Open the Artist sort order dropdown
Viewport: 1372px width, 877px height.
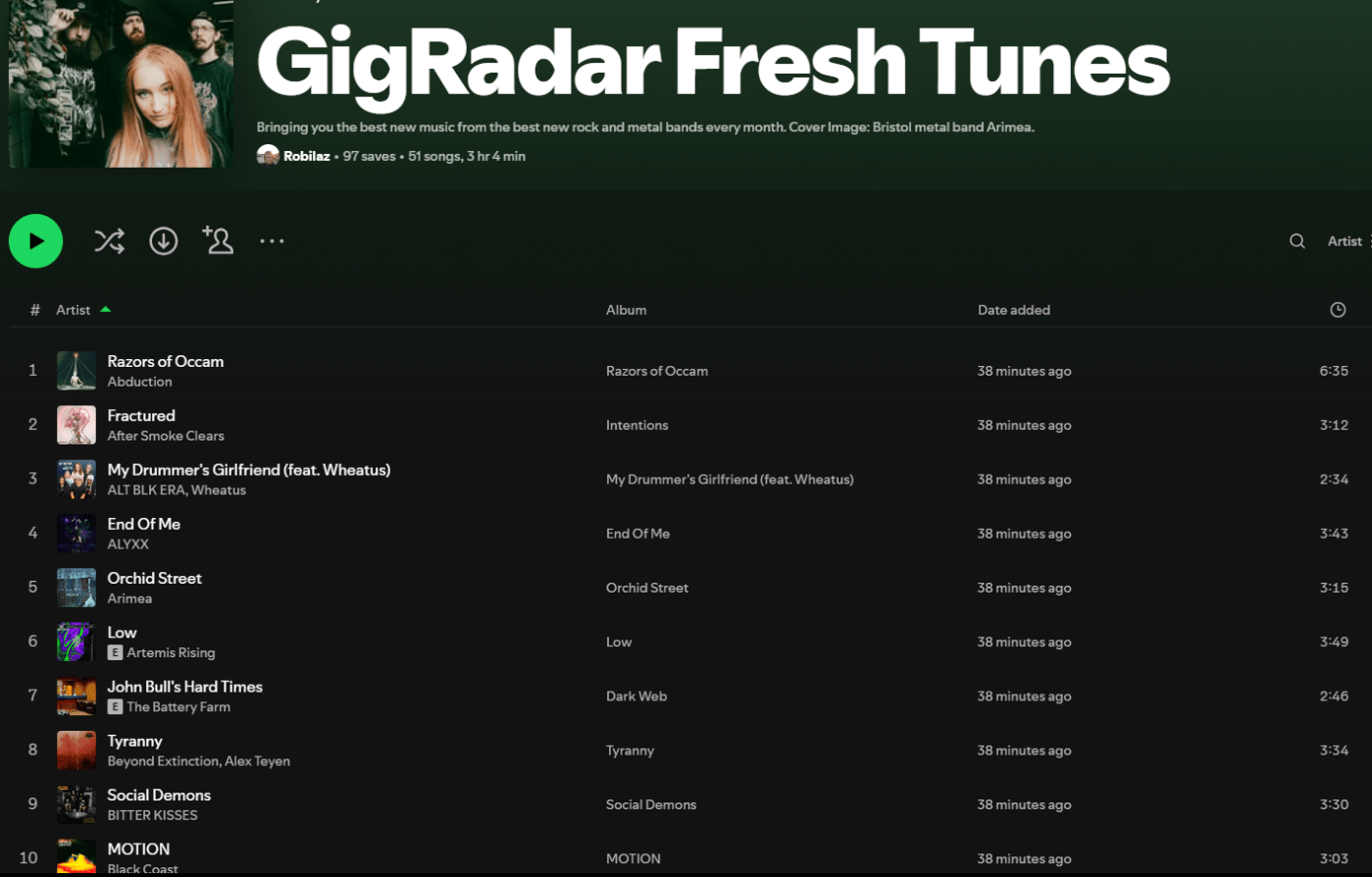1347,241
